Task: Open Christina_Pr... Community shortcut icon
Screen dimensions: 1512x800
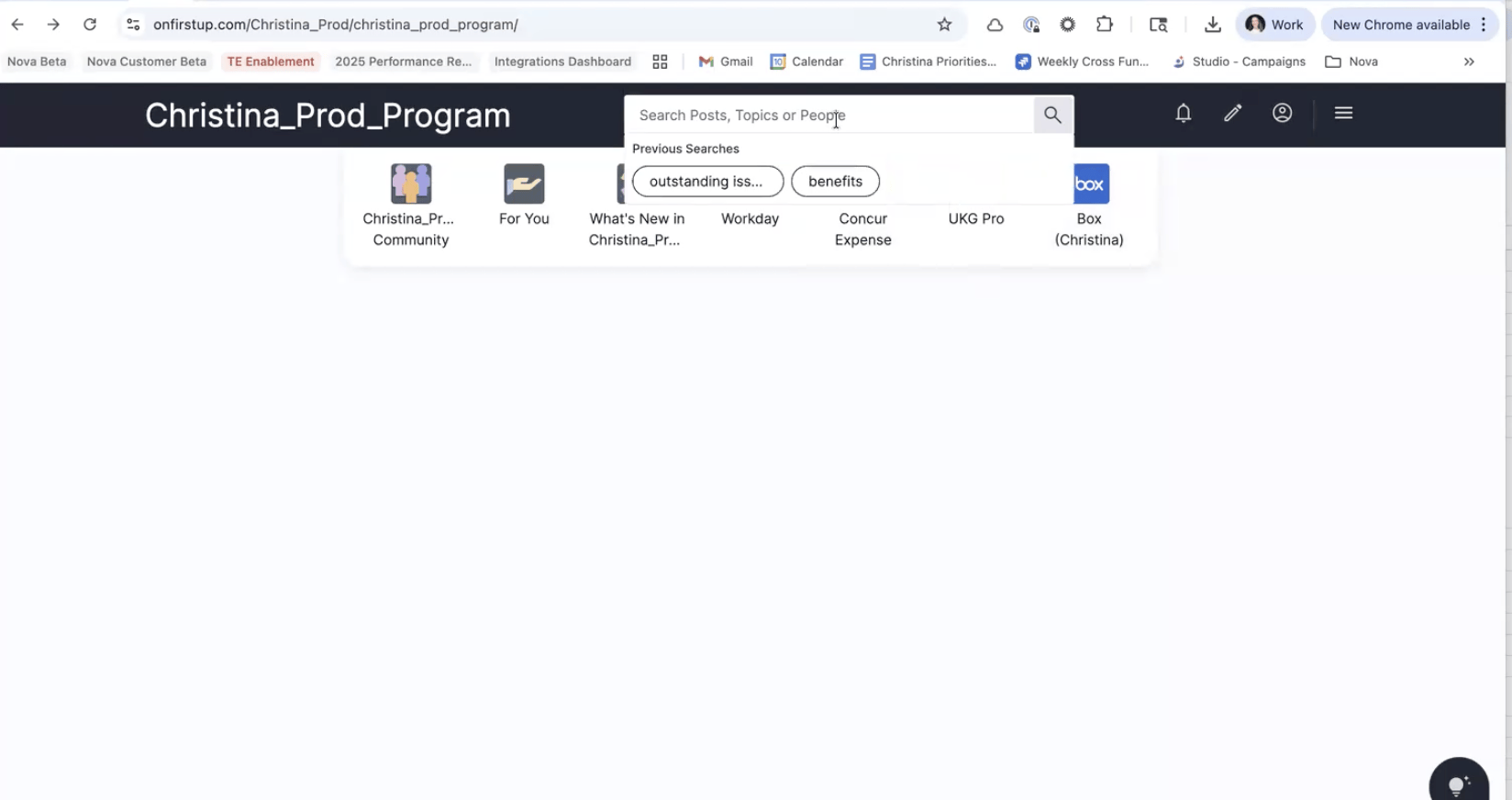Action: (x=411, y=183)
